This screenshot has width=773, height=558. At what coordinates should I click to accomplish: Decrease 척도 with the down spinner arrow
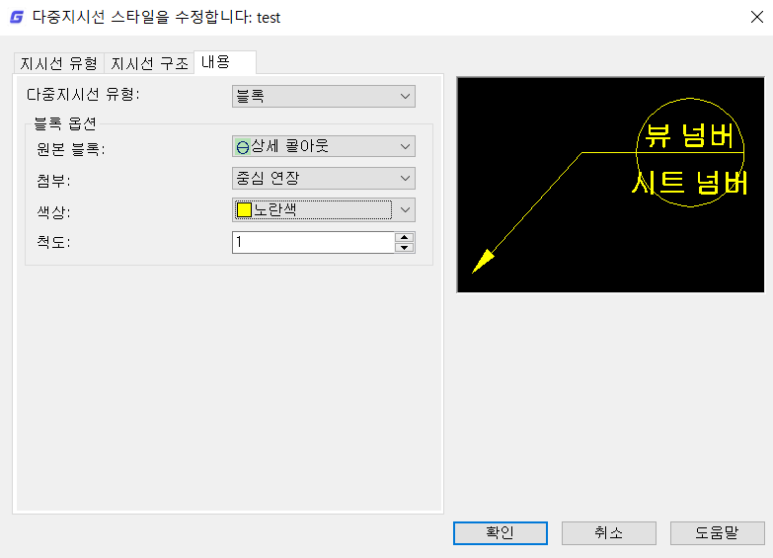[404, 247]
